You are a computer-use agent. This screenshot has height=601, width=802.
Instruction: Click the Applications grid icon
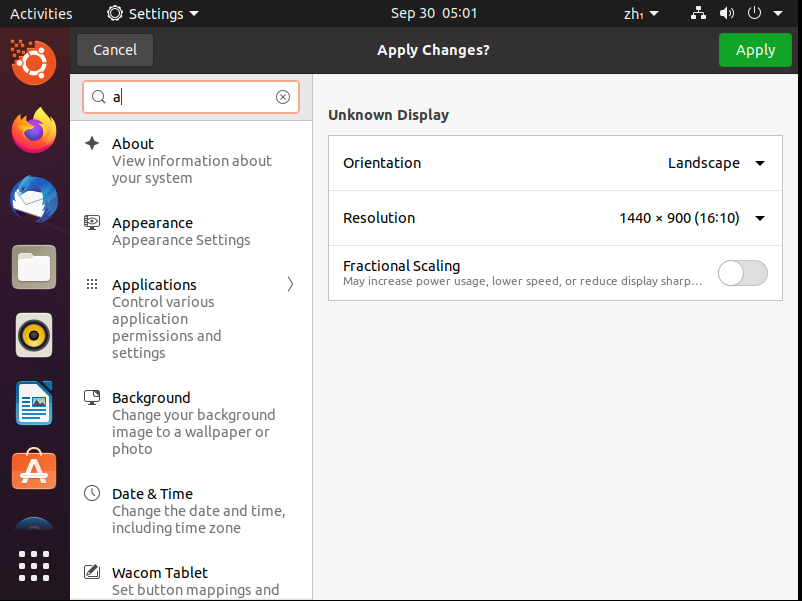[x=92, y=284]
